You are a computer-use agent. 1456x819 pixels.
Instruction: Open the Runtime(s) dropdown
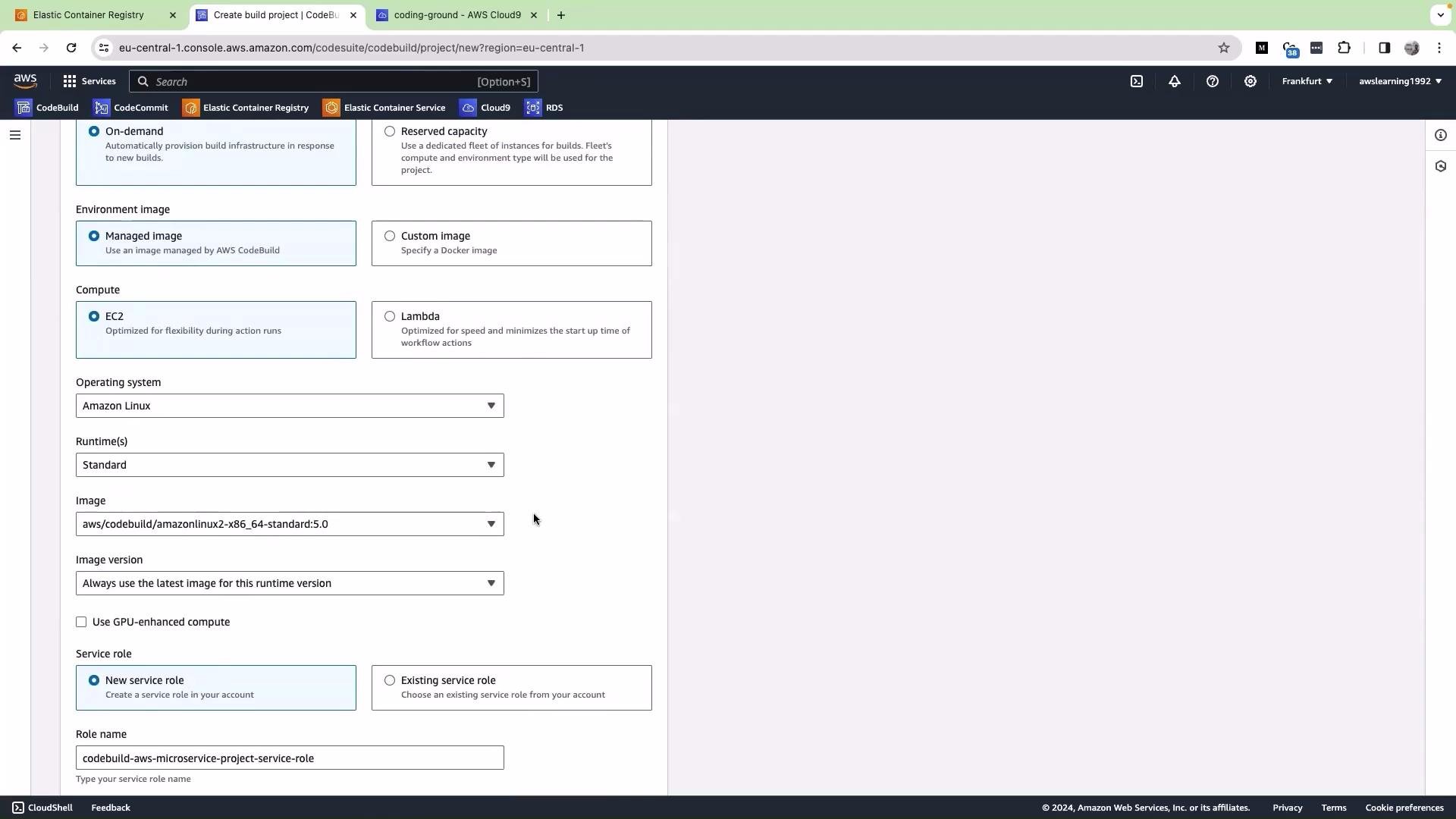(x=290, y=465)
